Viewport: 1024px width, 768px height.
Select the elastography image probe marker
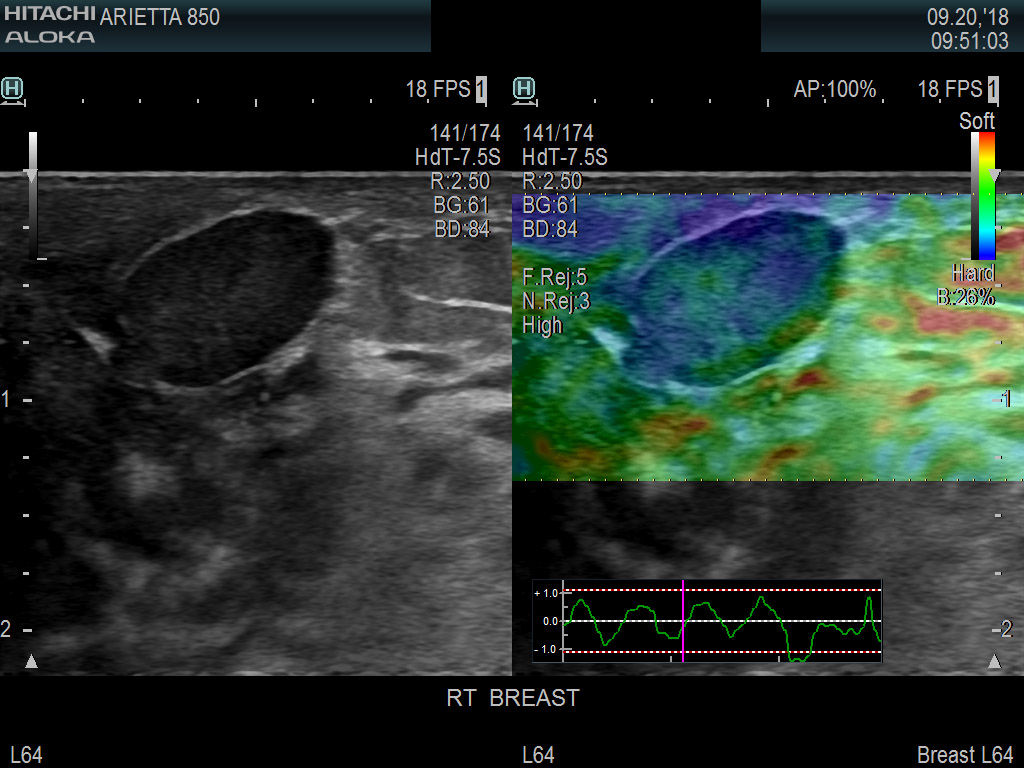tap(523, 88)
